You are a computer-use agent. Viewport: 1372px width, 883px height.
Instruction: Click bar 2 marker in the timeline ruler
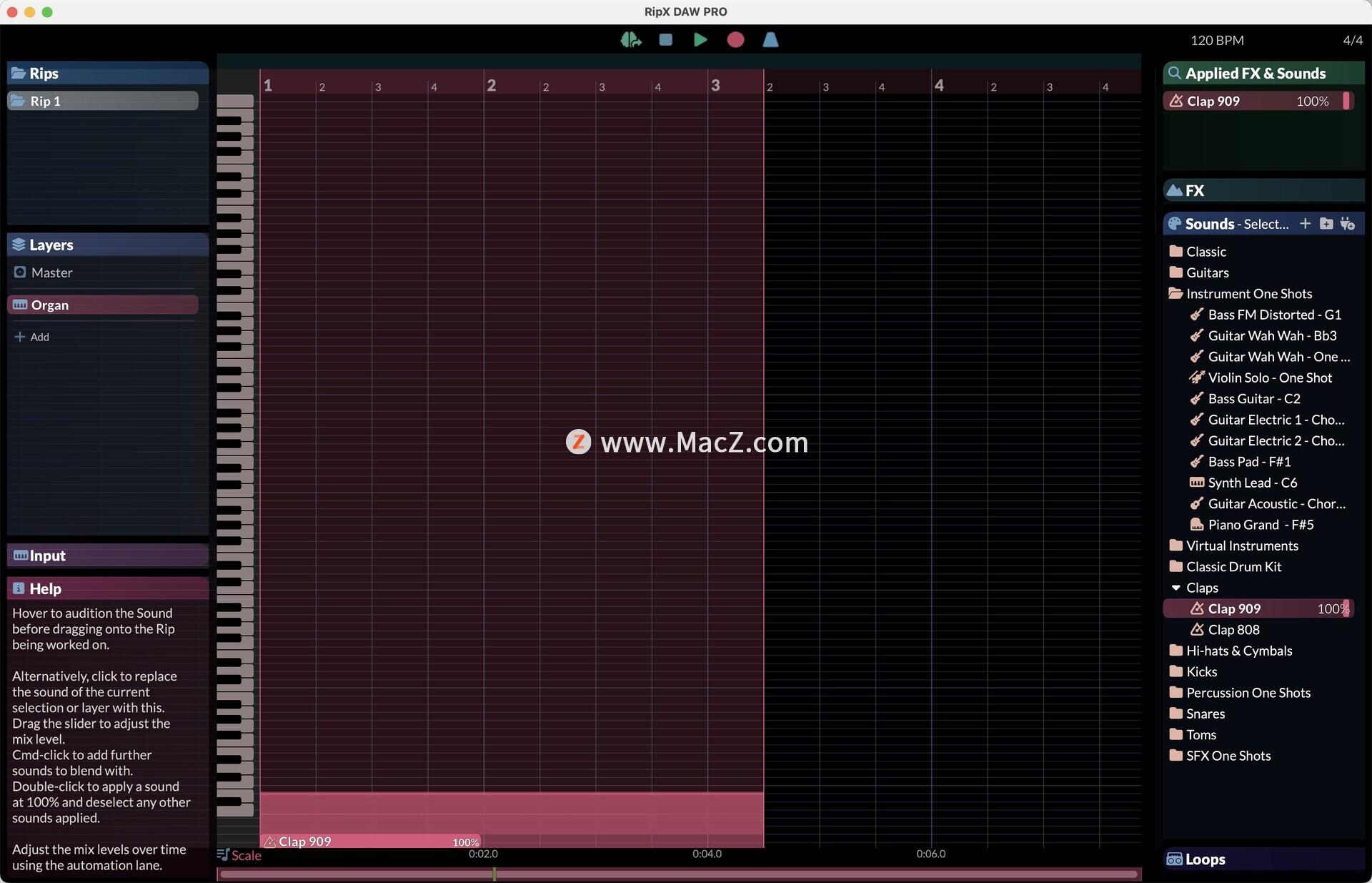pos(492,85)
